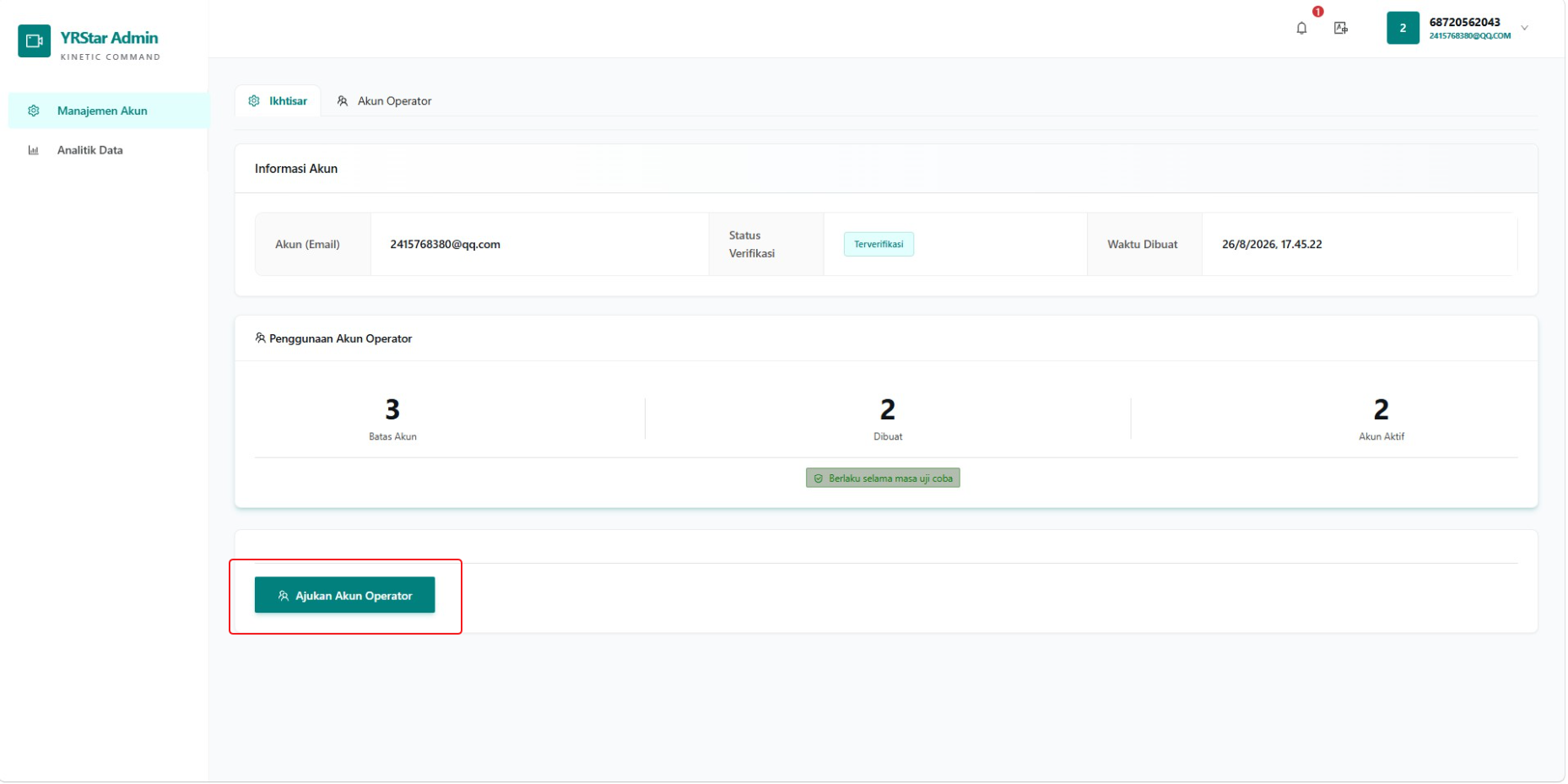Click the account email 2415768380@qq.com value
The image size is (1568, 784).
coord(446,245)
